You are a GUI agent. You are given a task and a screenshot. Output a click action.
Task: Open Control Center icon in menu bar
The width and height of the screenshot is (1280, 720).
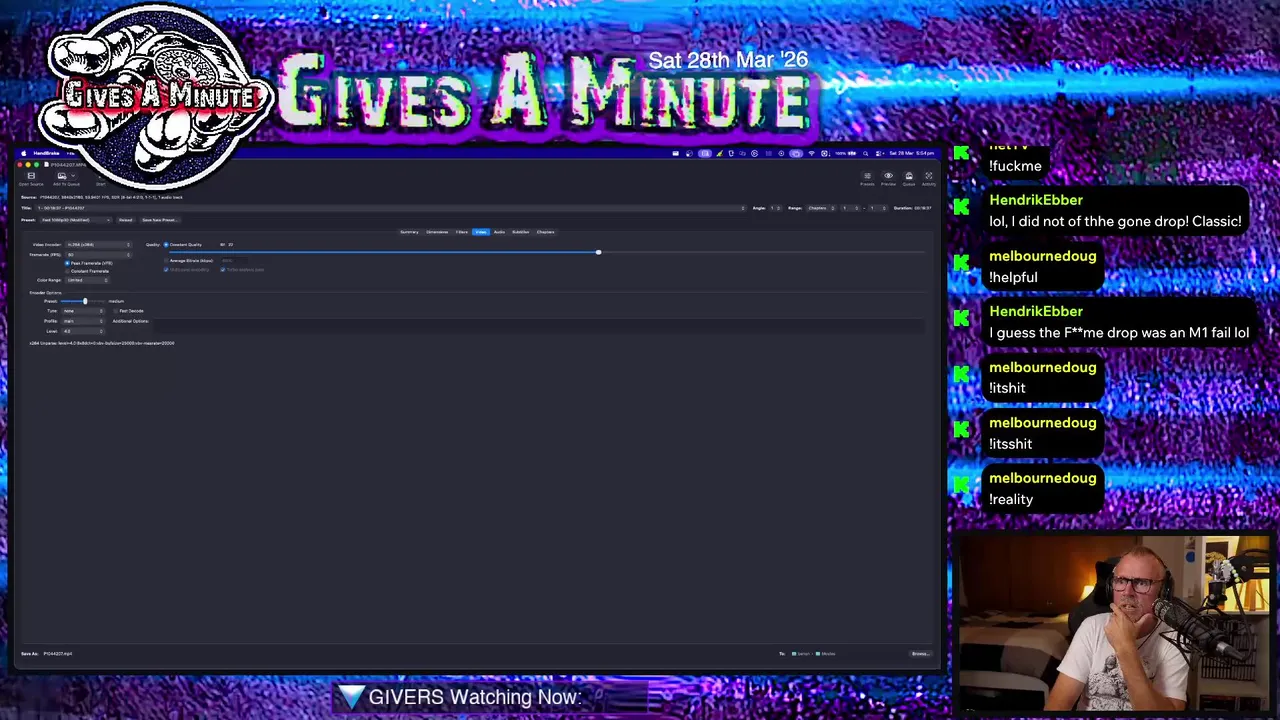point(879,154)
